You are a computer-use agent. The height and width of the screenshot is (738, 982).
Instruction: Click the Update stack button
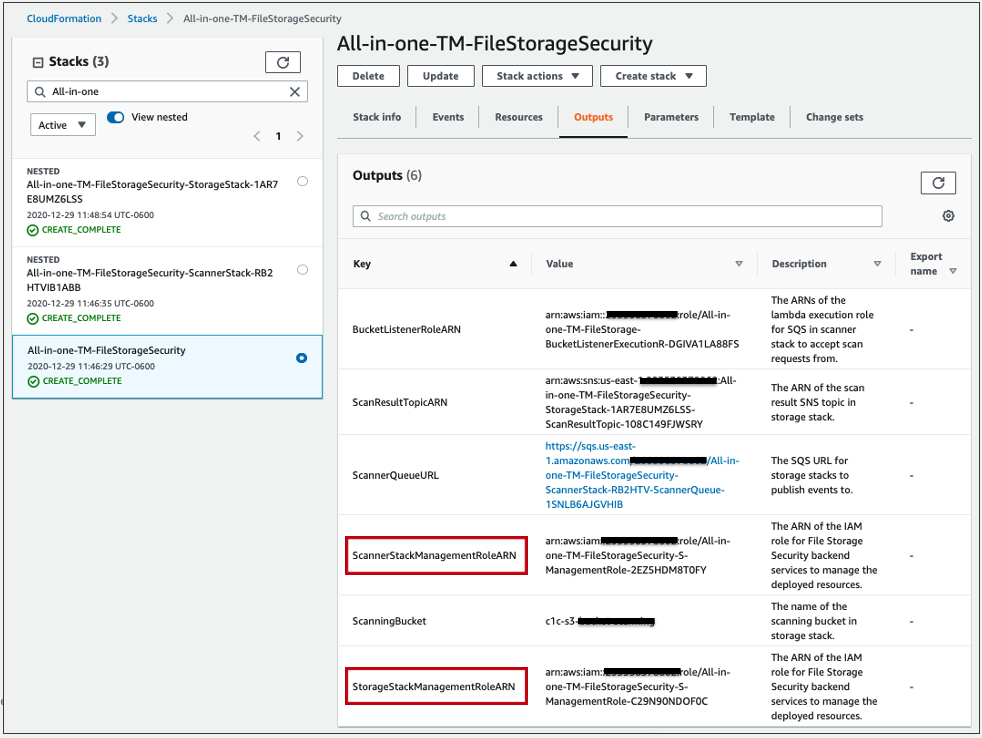pyautogui.click(x=440, y=76)
